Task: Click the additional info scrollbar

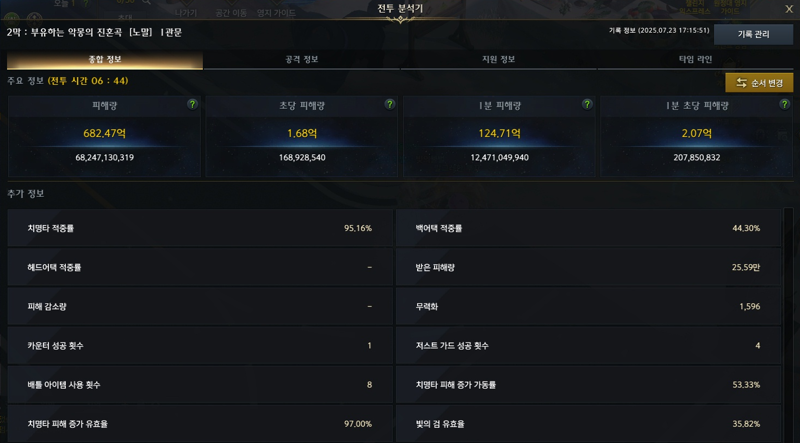Action: pyautogui.click(x=788, y=325)
